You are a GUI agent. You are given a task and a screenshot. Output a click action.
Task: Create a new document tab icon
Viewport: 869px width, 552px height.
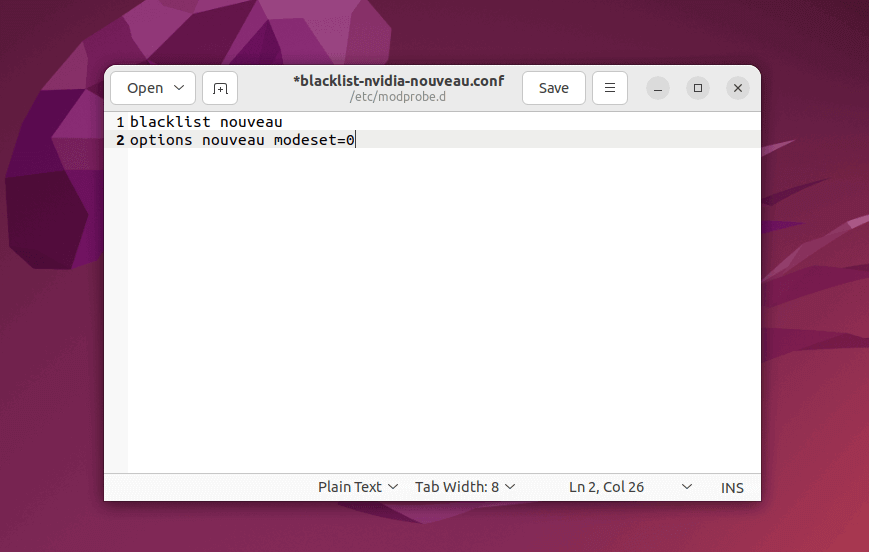[x=220, y=88]
